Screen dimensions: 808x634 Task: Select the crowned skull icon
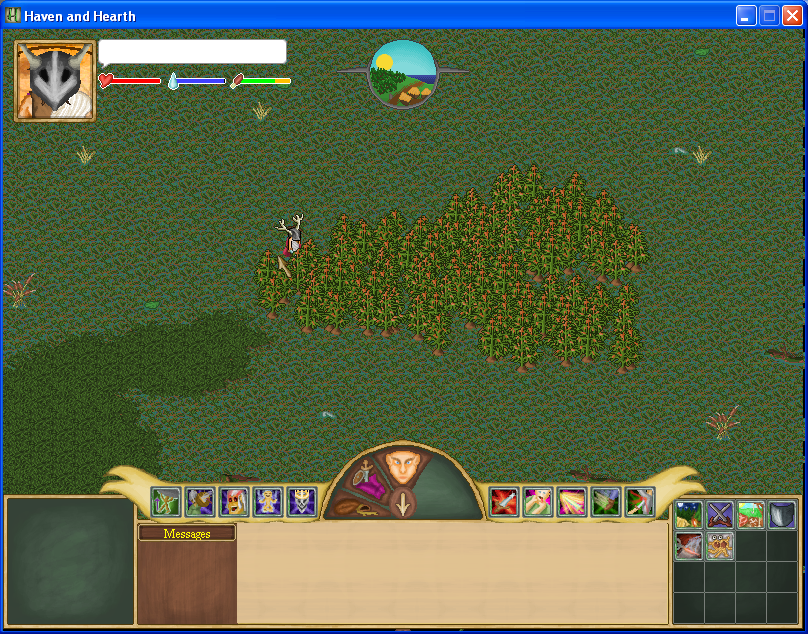coord(302,502)
